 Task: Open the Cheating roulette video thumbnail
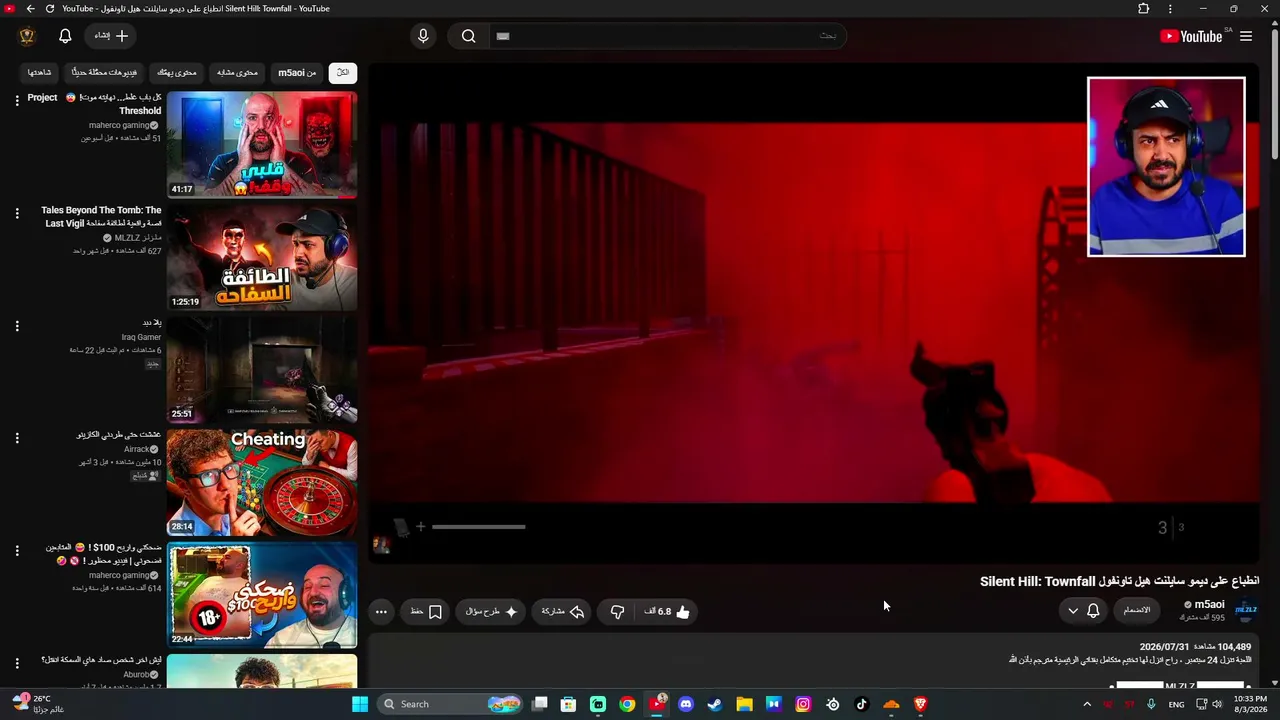[x=262, y=483]
